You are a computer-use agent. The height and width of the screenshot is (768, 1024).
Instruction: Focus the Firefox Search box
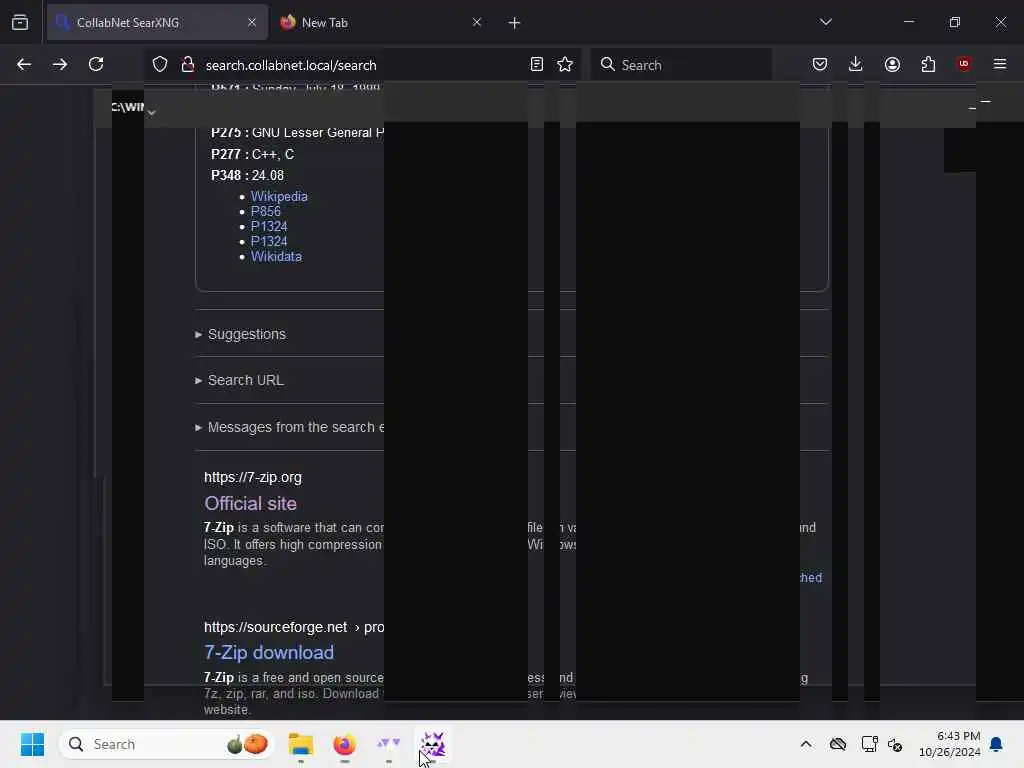click(680, 65)
